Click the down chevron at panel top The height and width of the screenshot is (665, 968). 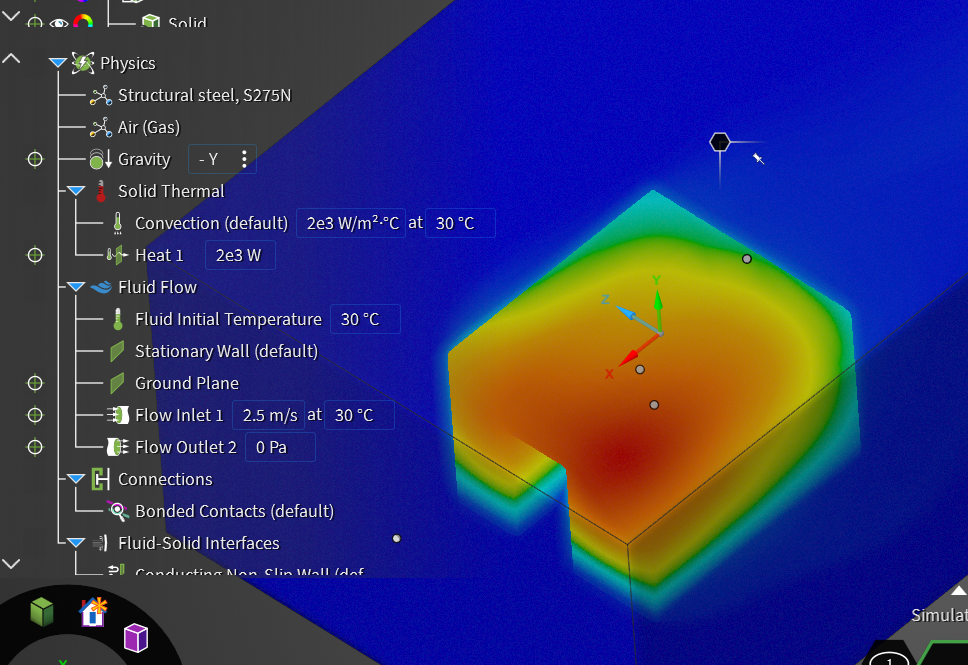[x=11, y=16]
